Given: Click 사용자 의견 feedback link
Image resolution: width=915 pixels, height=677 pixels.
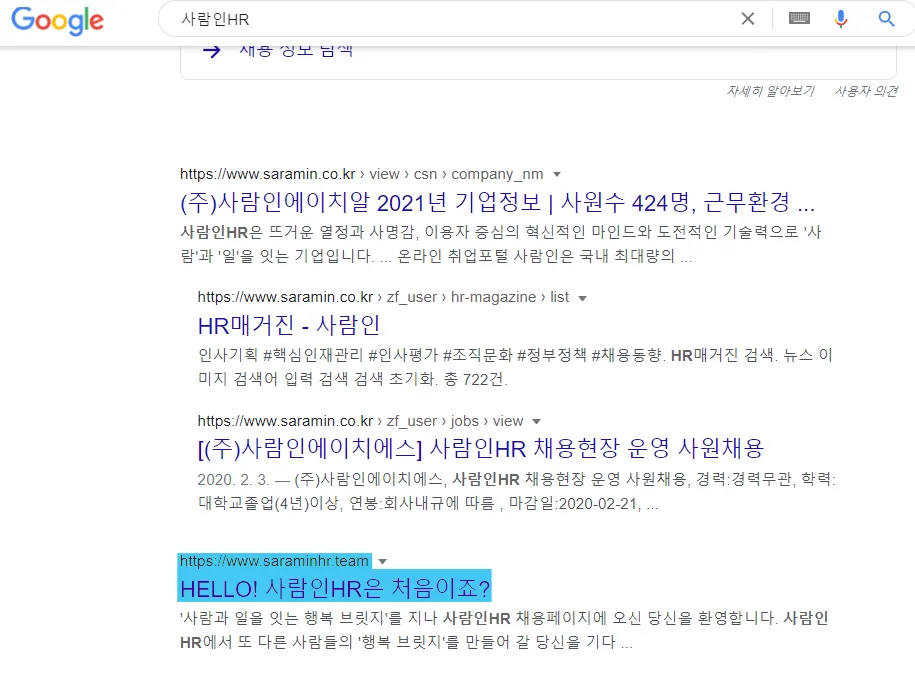Looking at the screenshot, I should (x=866, y=91).
